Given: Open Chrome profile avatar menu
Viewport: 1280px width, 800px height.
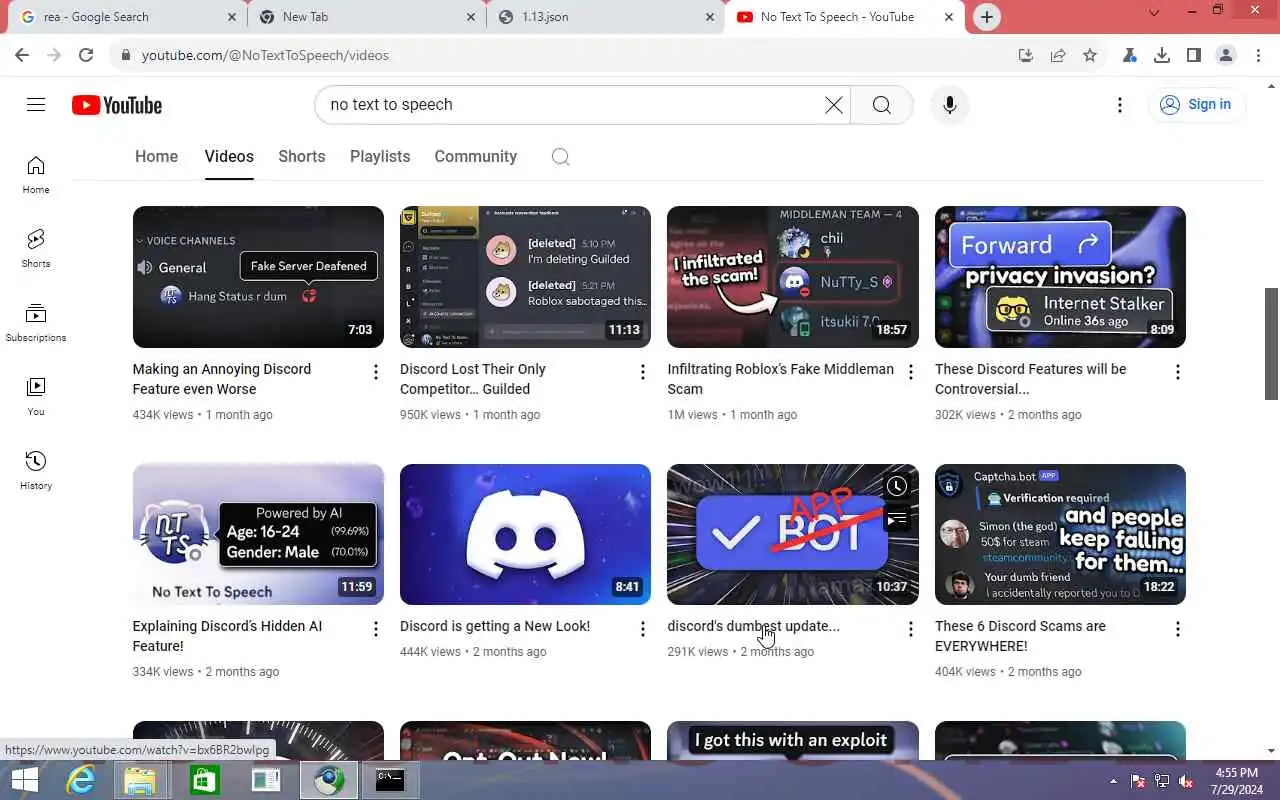Looking at the screenshot, I should click(x=1226, y=55).
